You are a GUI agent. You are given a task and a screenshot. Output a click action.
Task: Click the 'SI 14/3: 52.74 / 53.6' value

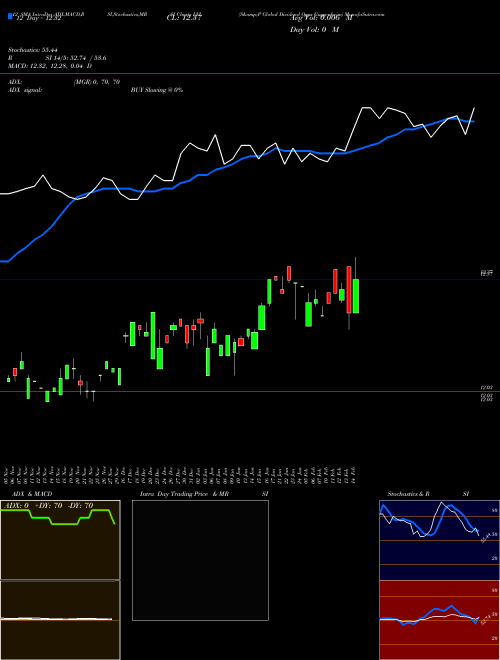tap(76, 58)
